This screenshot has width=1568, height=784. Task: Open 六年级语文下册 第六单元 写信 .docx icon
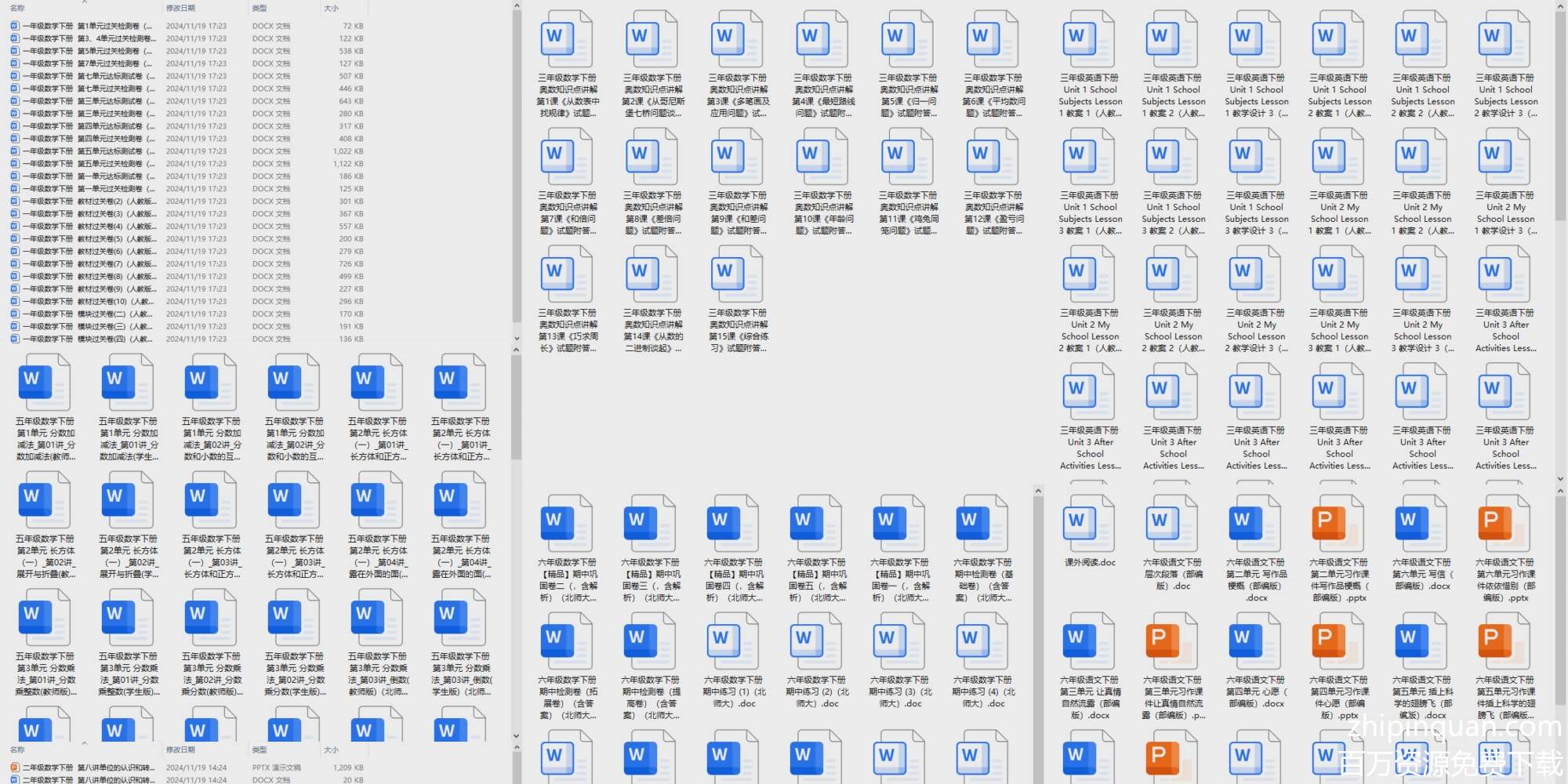coord(1421,524)
